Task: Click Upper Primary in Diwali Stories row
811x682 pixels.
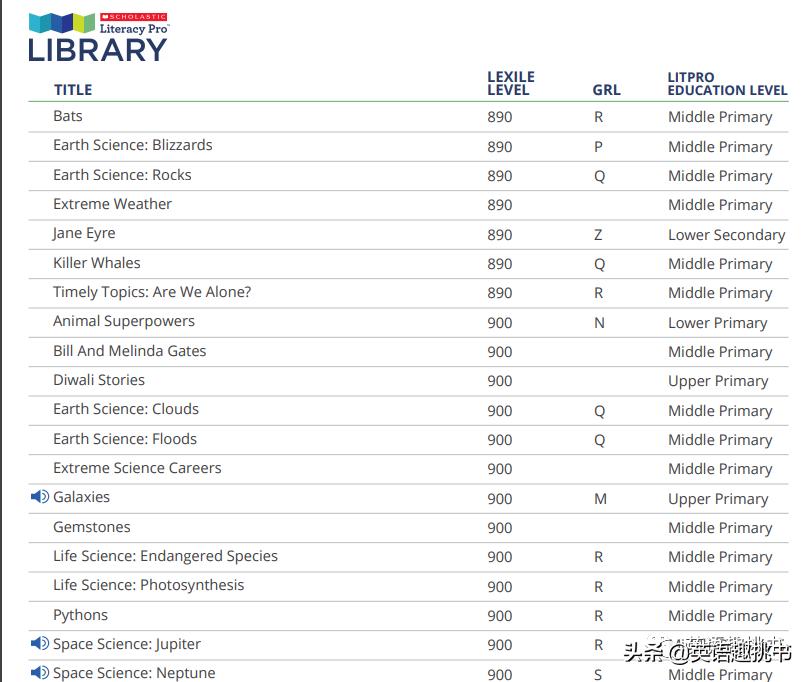Action: 718,382
